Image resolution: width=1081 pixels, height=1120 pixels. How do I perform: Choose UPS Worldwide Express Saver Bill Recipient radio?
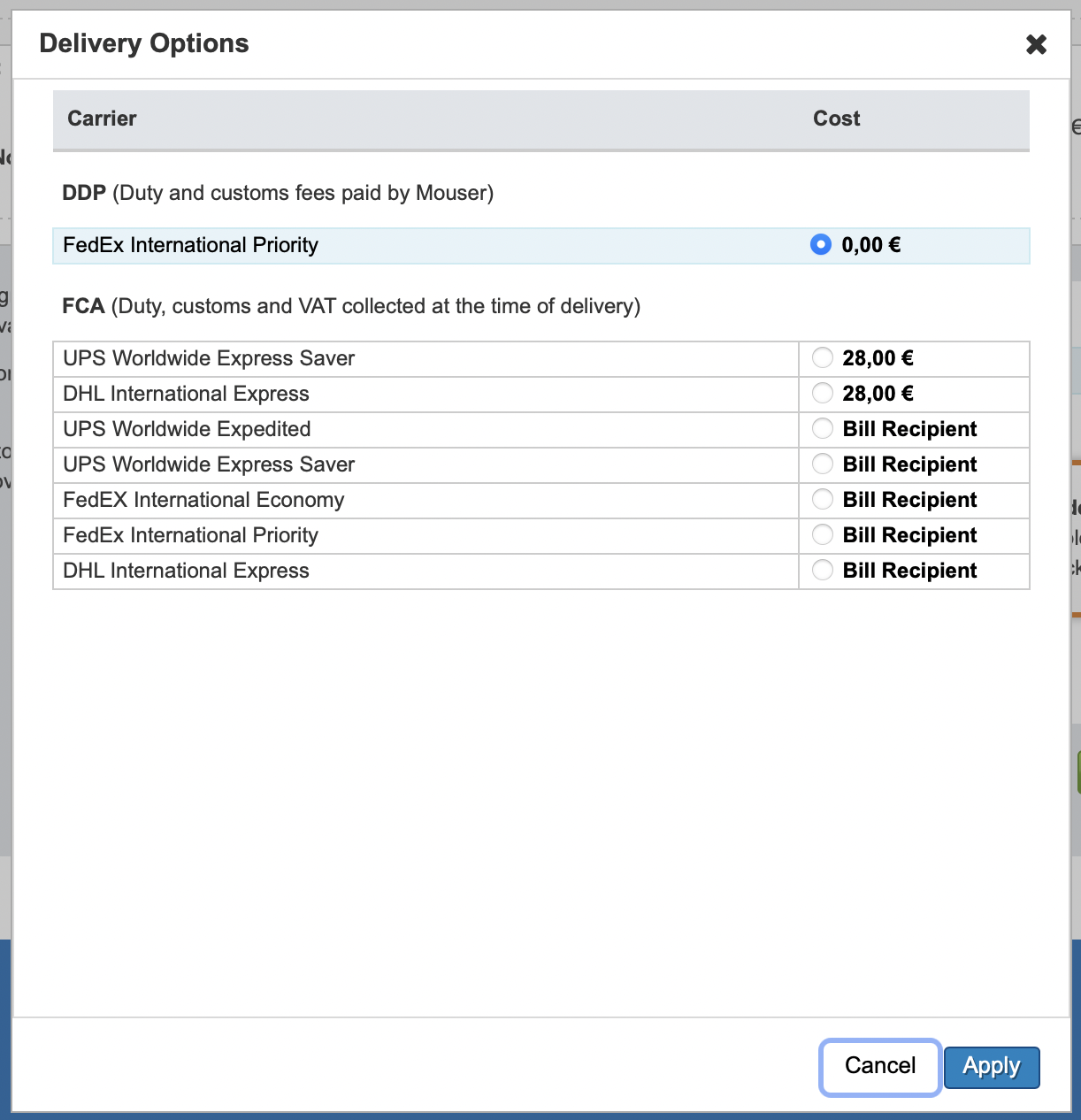tap(823, 464)
